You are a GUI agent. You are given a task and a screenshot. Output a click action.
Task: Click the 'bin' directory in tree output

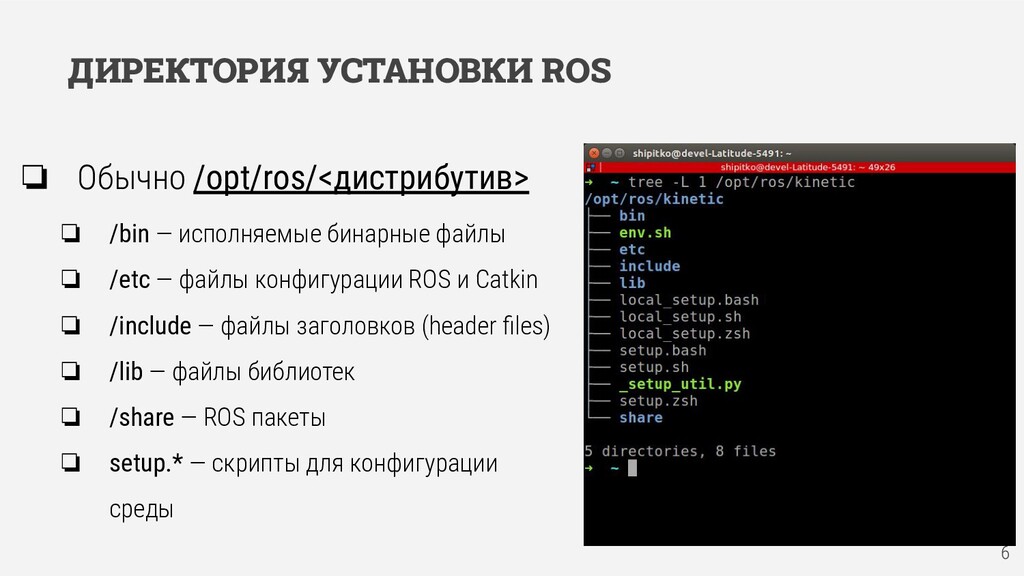pyautogui.click(x=632, y=216)
